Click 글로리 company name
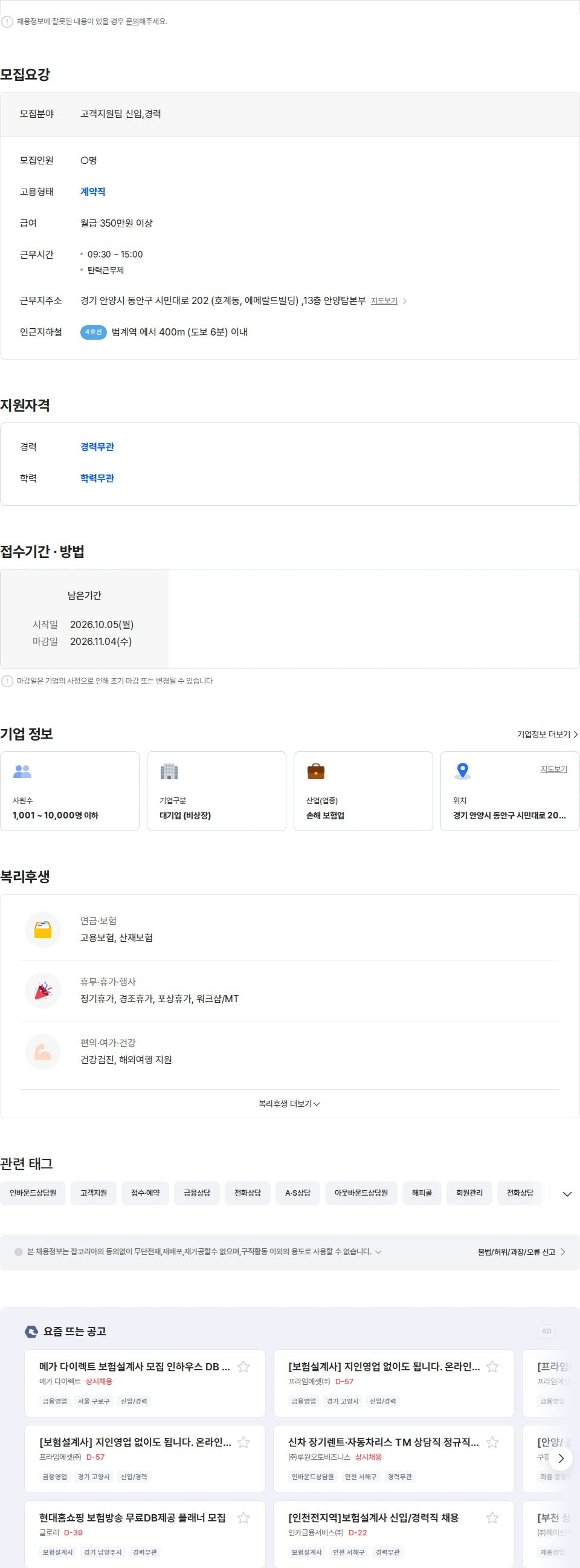 (50, 1533)
